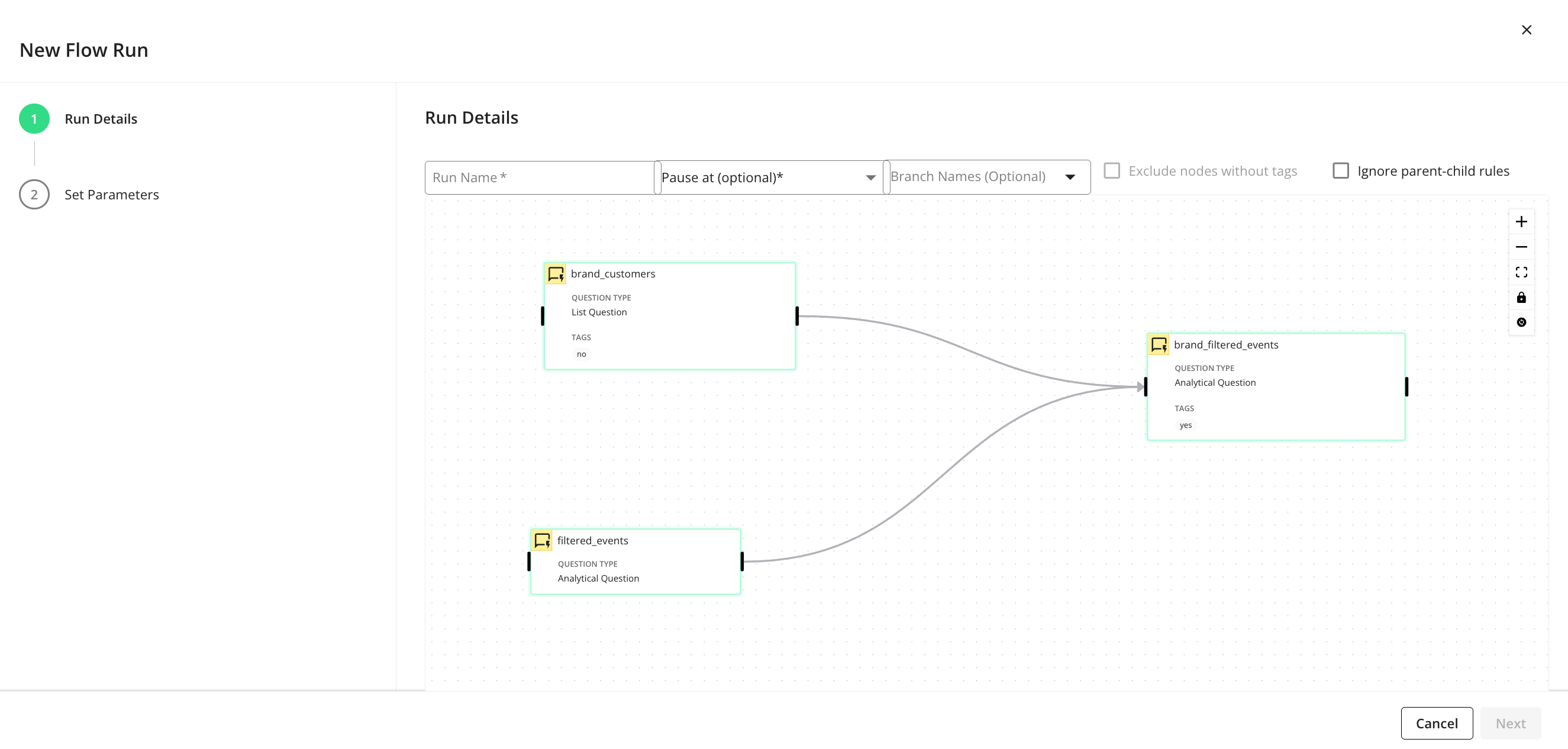Click the 'no' tag on brand_customers
Viewport: 1568px width, 749px height.
[x=581, y=354]
